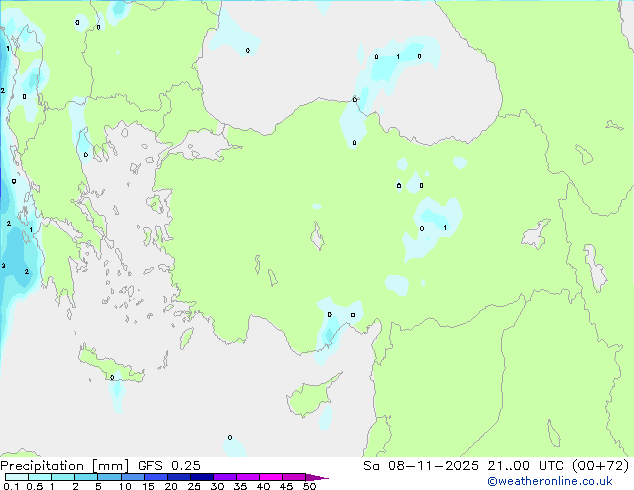The image size is (634, 490).
Task: Click the "0.5" legend scale value
Action: 35,486
